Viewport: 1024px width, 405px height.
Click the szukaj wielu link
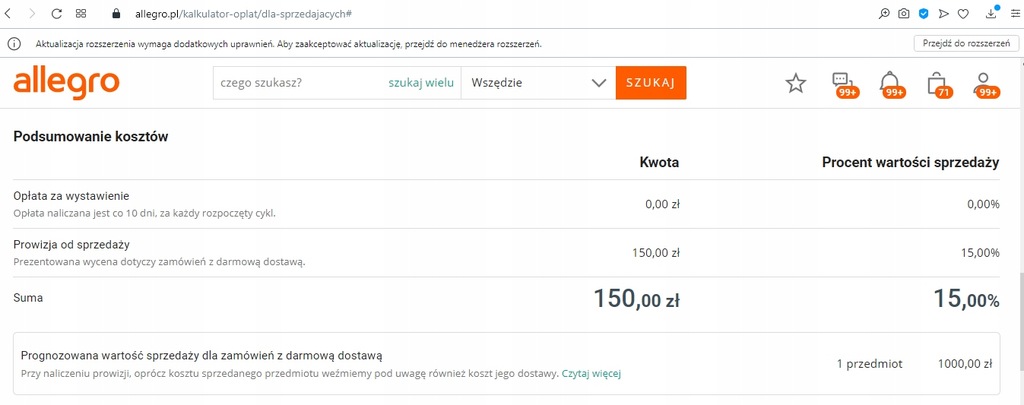coord(421,83)
